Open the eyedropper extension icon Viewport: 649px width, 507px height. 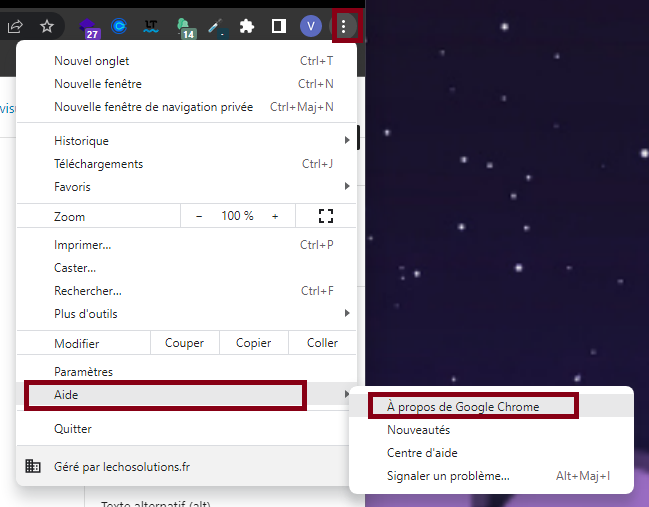216,27
